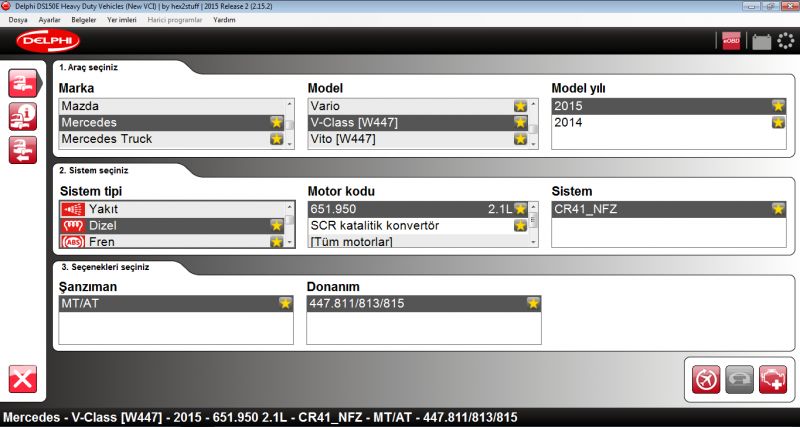
Task: Click the OBD icon in header
Action: 731,41
